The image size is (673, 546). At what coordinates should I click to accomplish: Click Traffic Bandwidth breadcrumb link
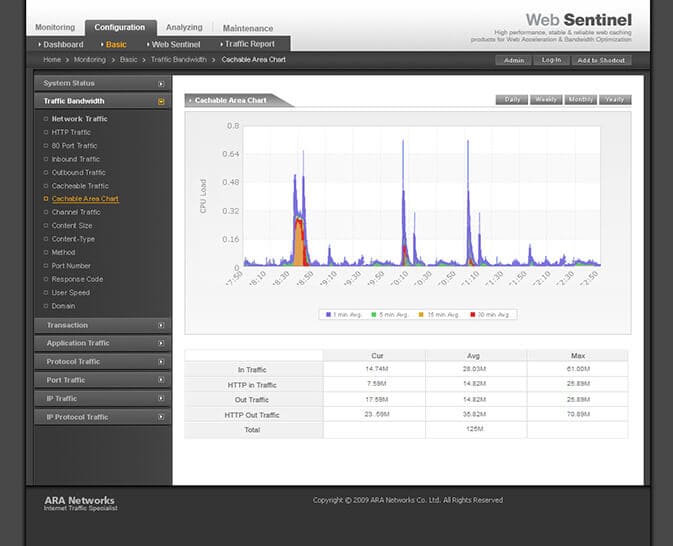179,60
